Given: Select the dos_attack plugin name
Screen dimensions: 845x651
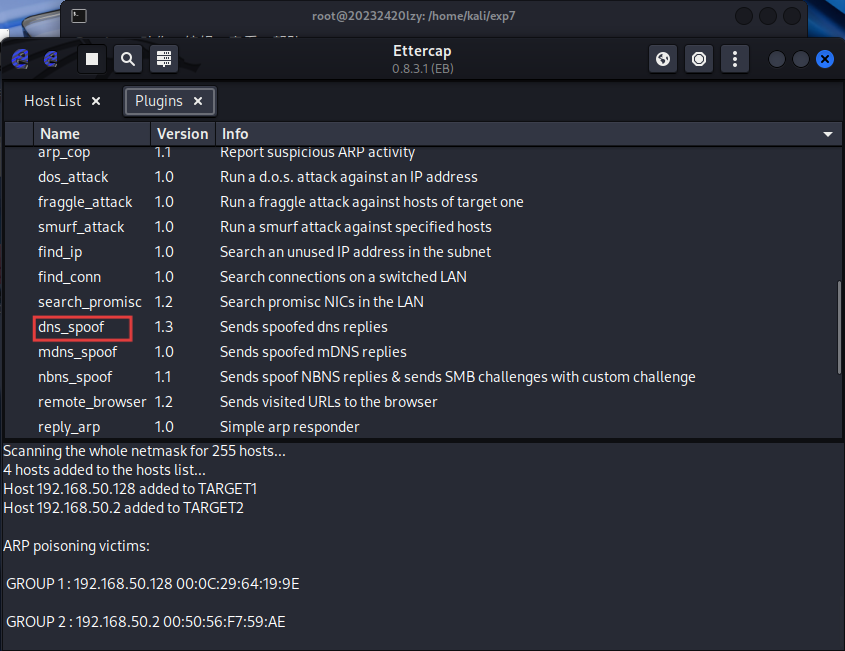Looking at the screenshot, I should coord(73,177).
